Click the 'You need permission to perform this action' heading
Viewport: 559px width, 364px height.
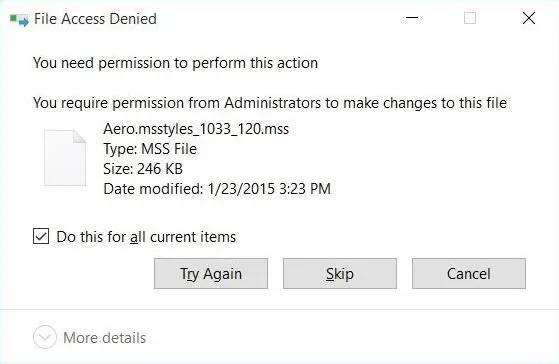tap(175, 63)
